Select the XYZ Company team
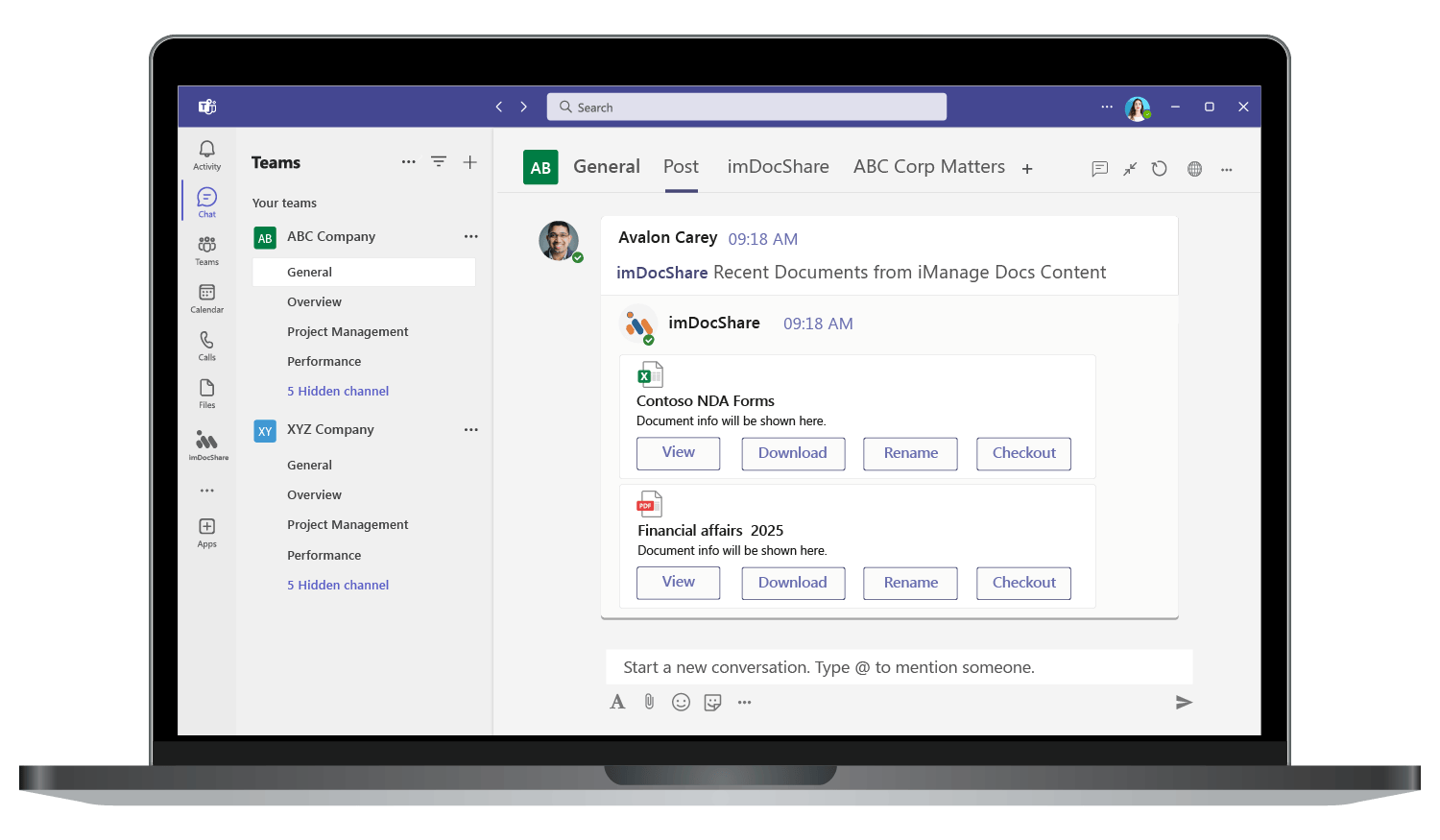Image resolution: width=1440 pixels, height=840 pixels. [x=330, y=430]
